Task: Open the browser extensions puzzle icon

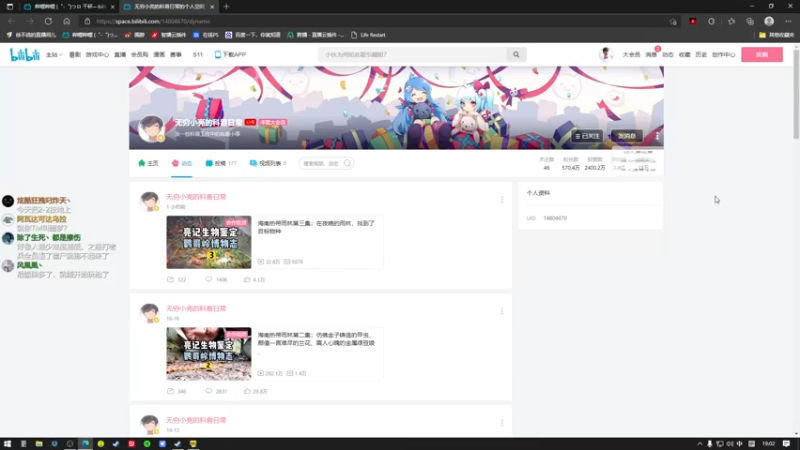Action: 712,21
